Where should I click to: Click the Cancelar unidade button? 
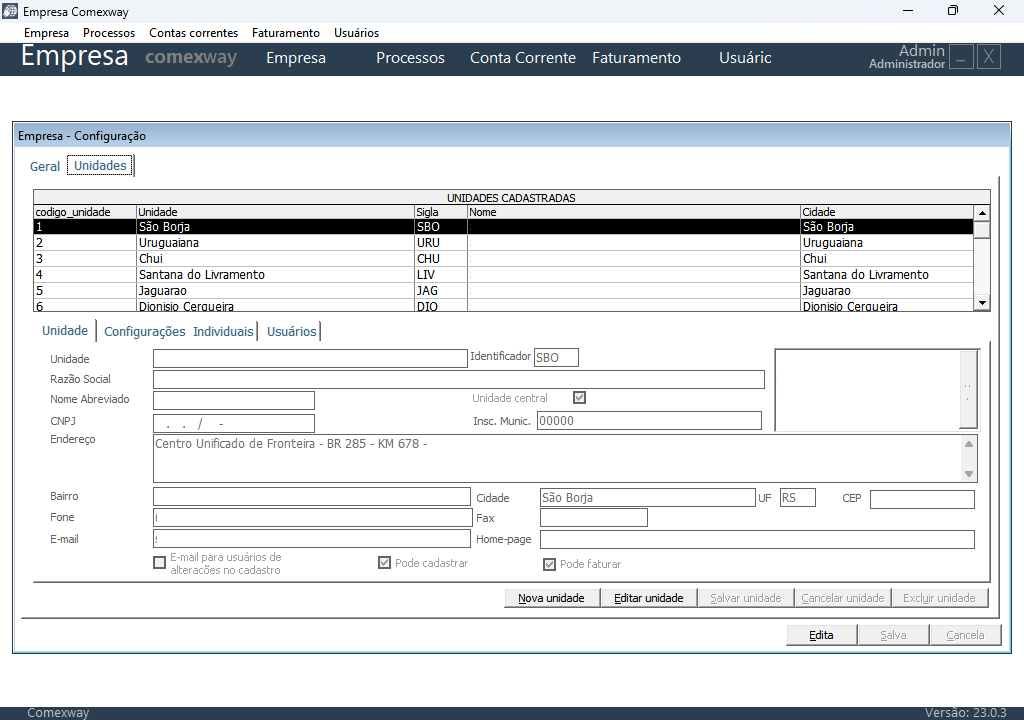(x=842, y=598)
